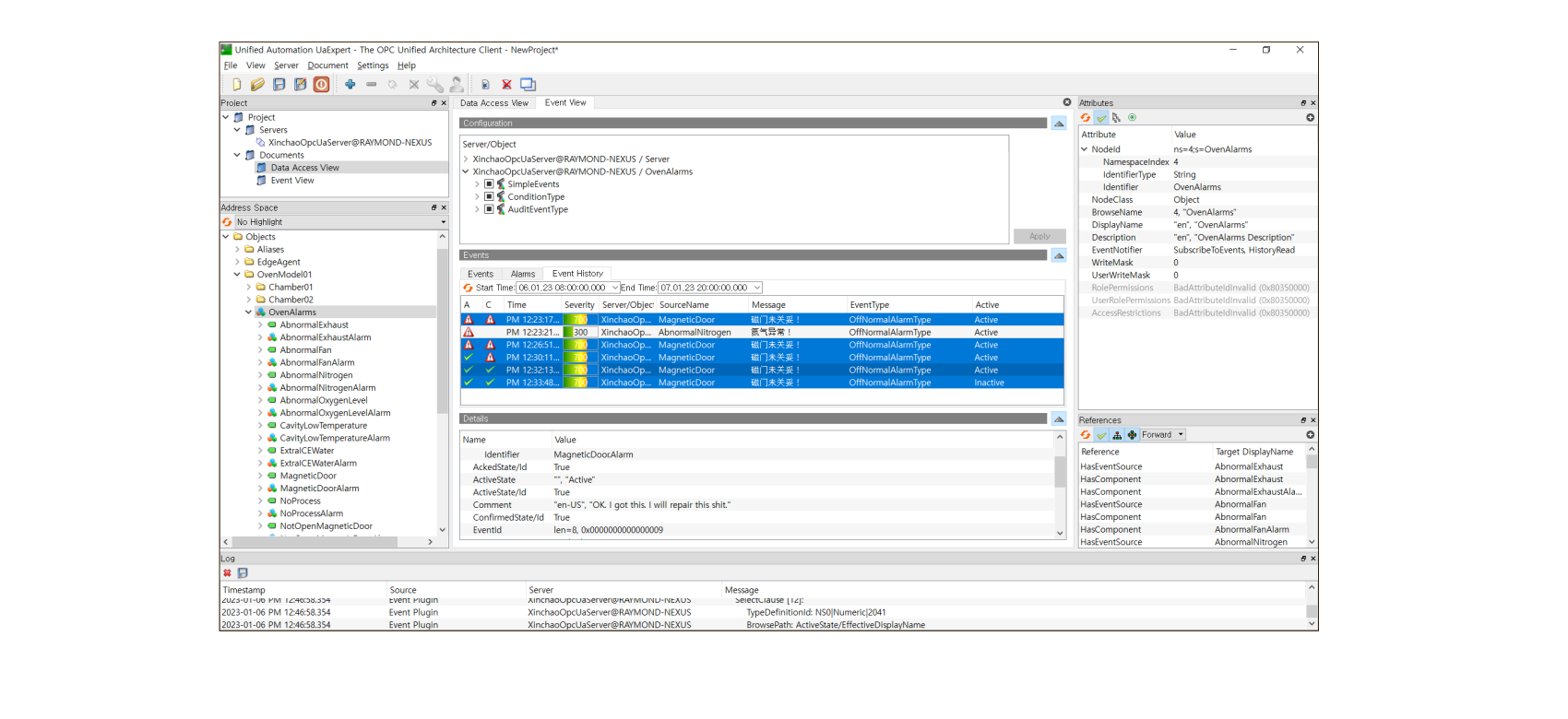
Task: Refresh the event history time range
Action: 468,288
